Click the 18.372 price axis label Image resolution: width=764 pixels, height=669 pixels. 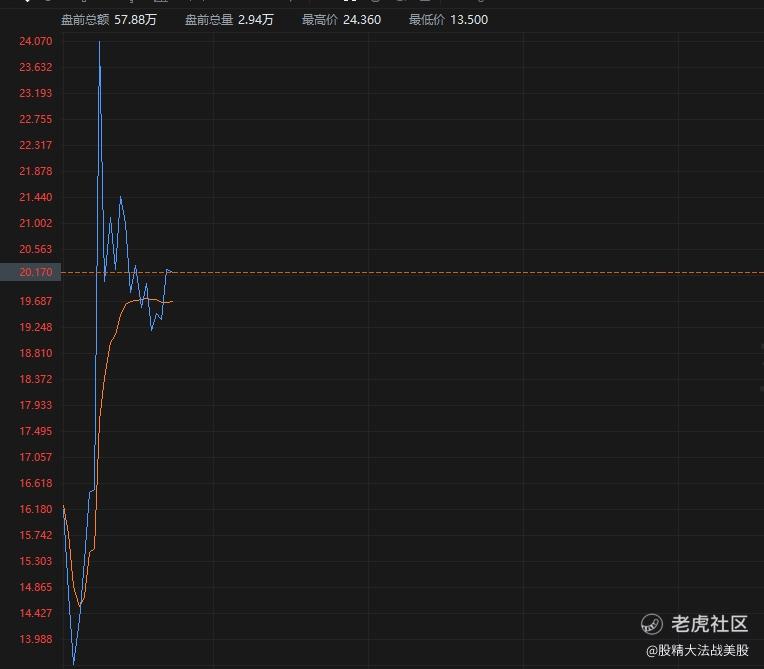(36, 379)
